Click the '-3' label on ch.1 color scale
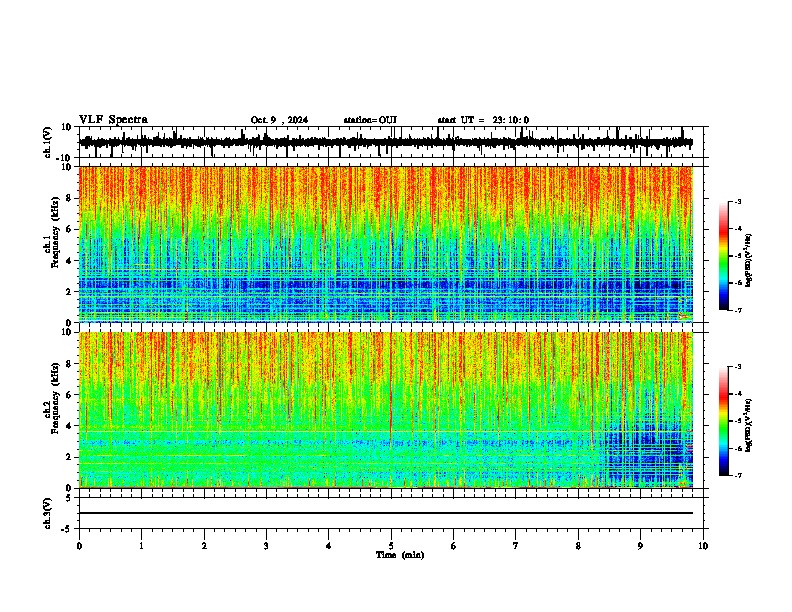Viewport: 792px width, 612px height. 737,202
